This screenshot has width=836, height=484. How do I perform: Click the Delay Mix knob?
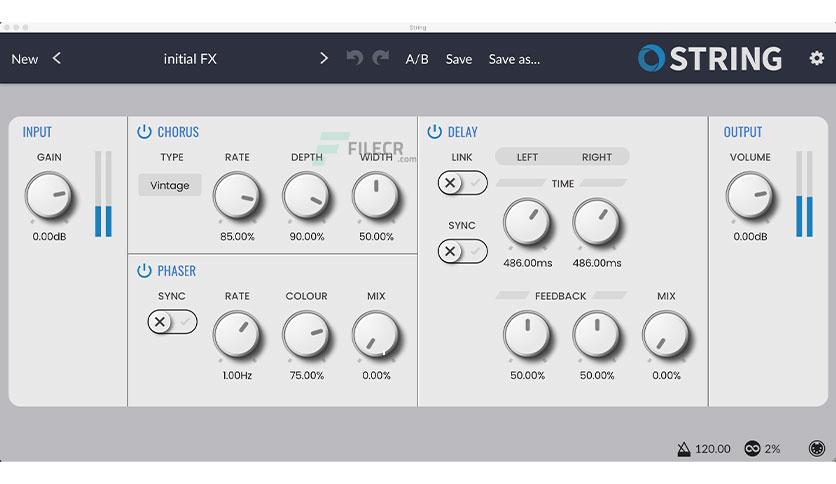coord(666,335)
